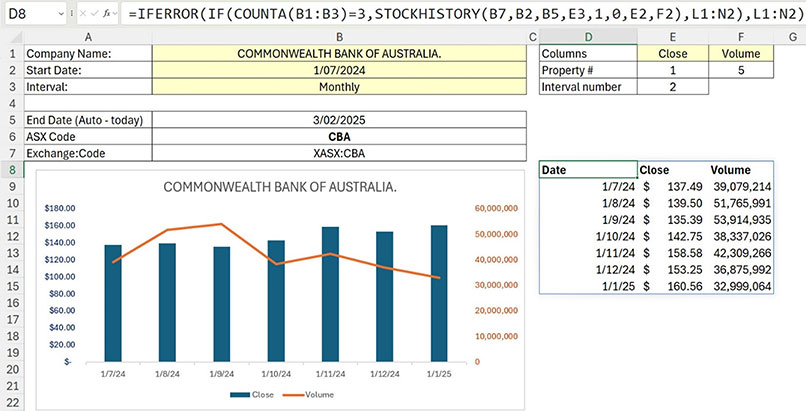
Task: Select the 'Exchange:Code' label cell
Action: click(x=88, y=153)
